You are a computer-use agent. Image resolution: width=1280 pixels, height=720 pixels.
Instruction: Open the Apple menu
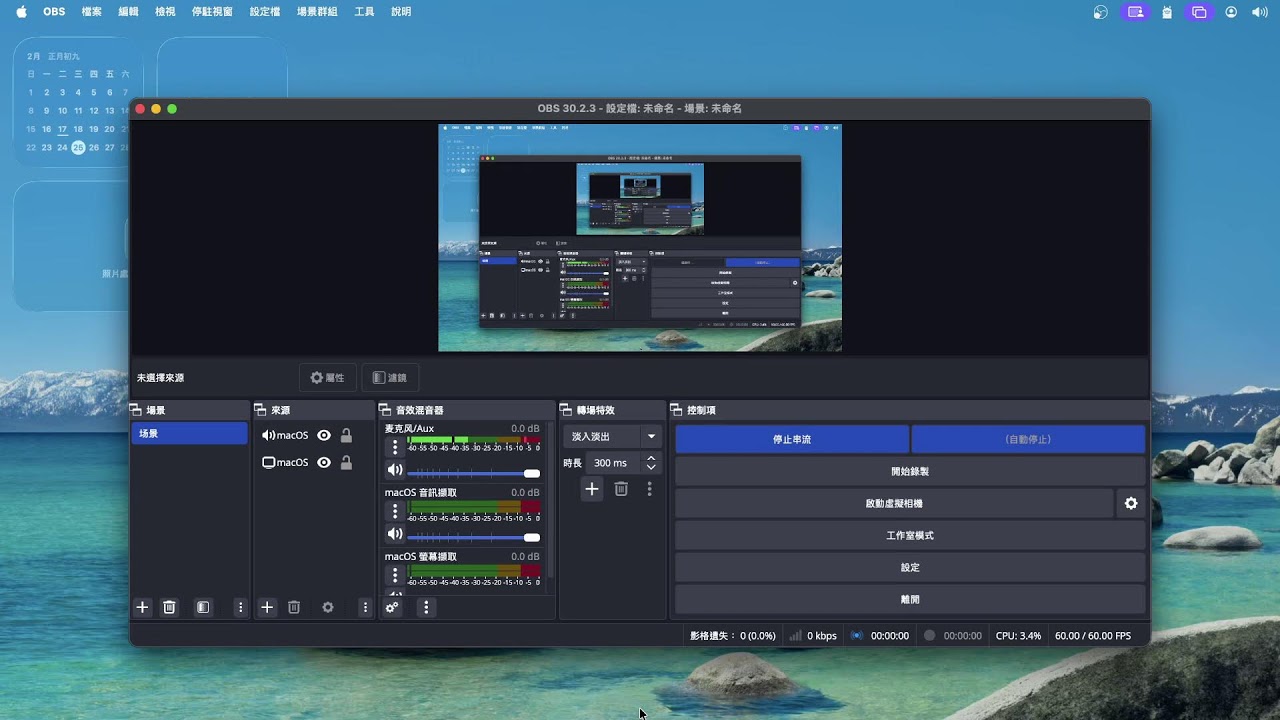(21, 12)
